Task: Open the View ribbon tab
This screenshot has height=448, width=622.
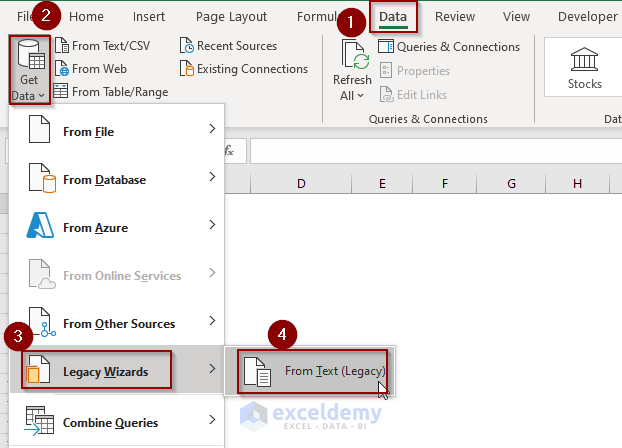Action: [x=516, y=17]
